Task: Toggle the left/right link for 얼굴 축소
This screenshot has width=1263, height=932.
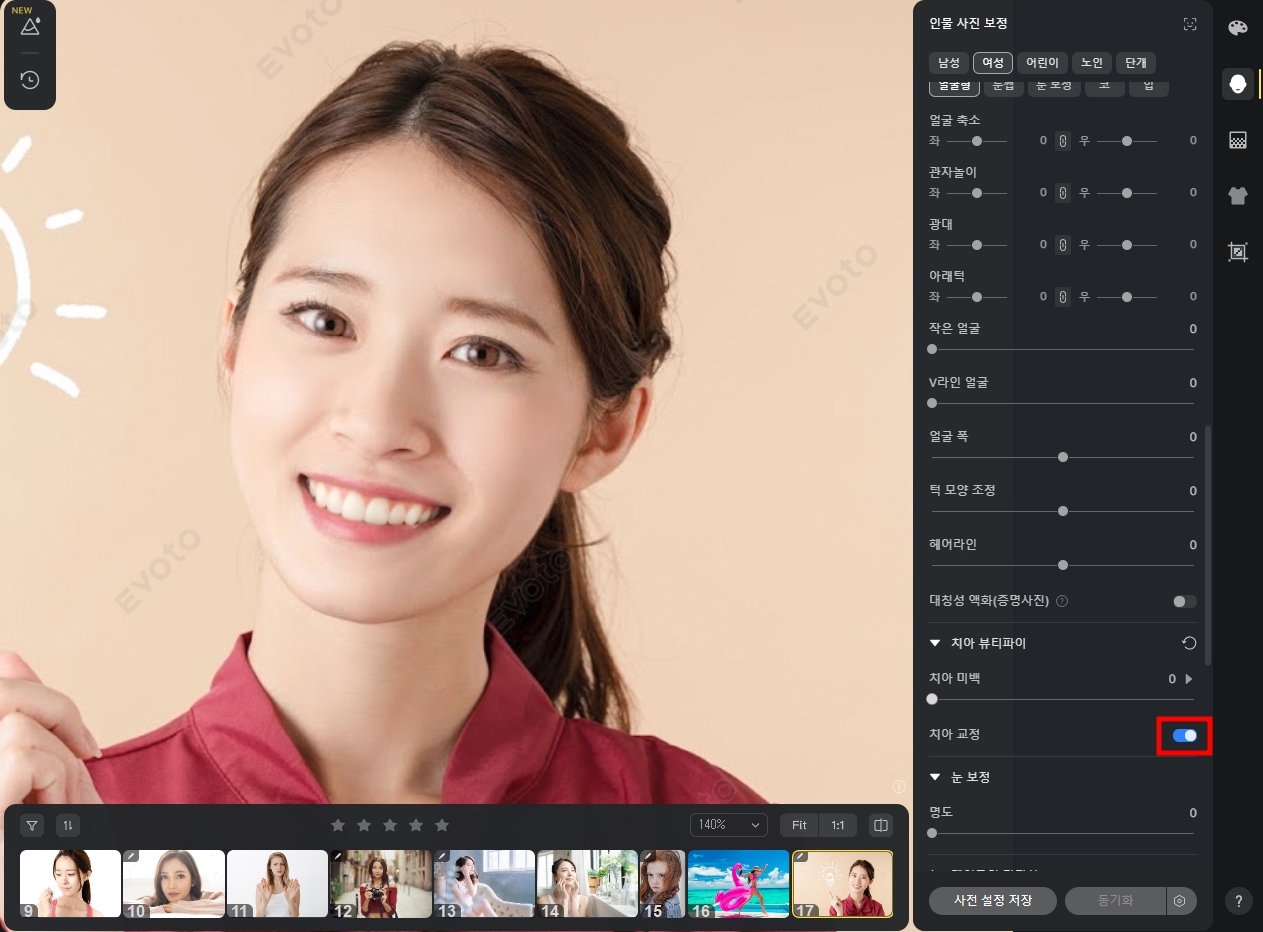Action: (x=1063, y=141)
